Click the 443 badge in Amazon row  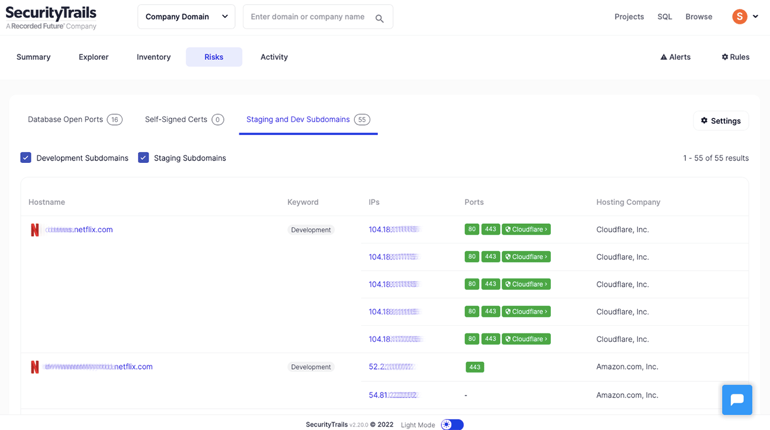[x=474, y=367]
